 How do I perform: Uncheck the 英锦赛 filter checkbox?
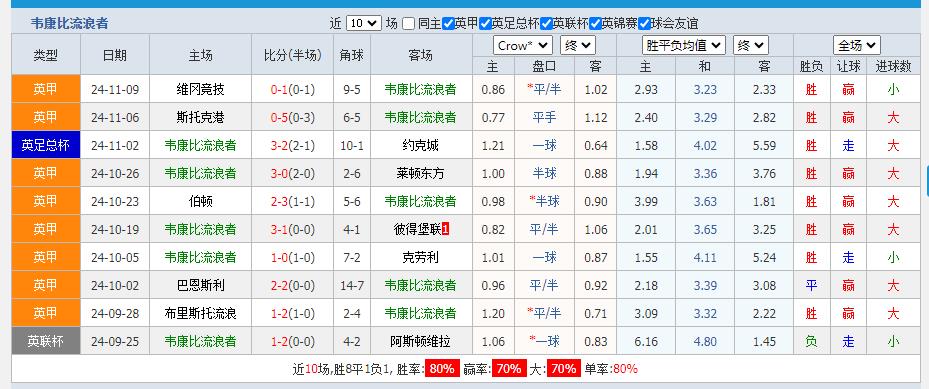click(595, 24)
